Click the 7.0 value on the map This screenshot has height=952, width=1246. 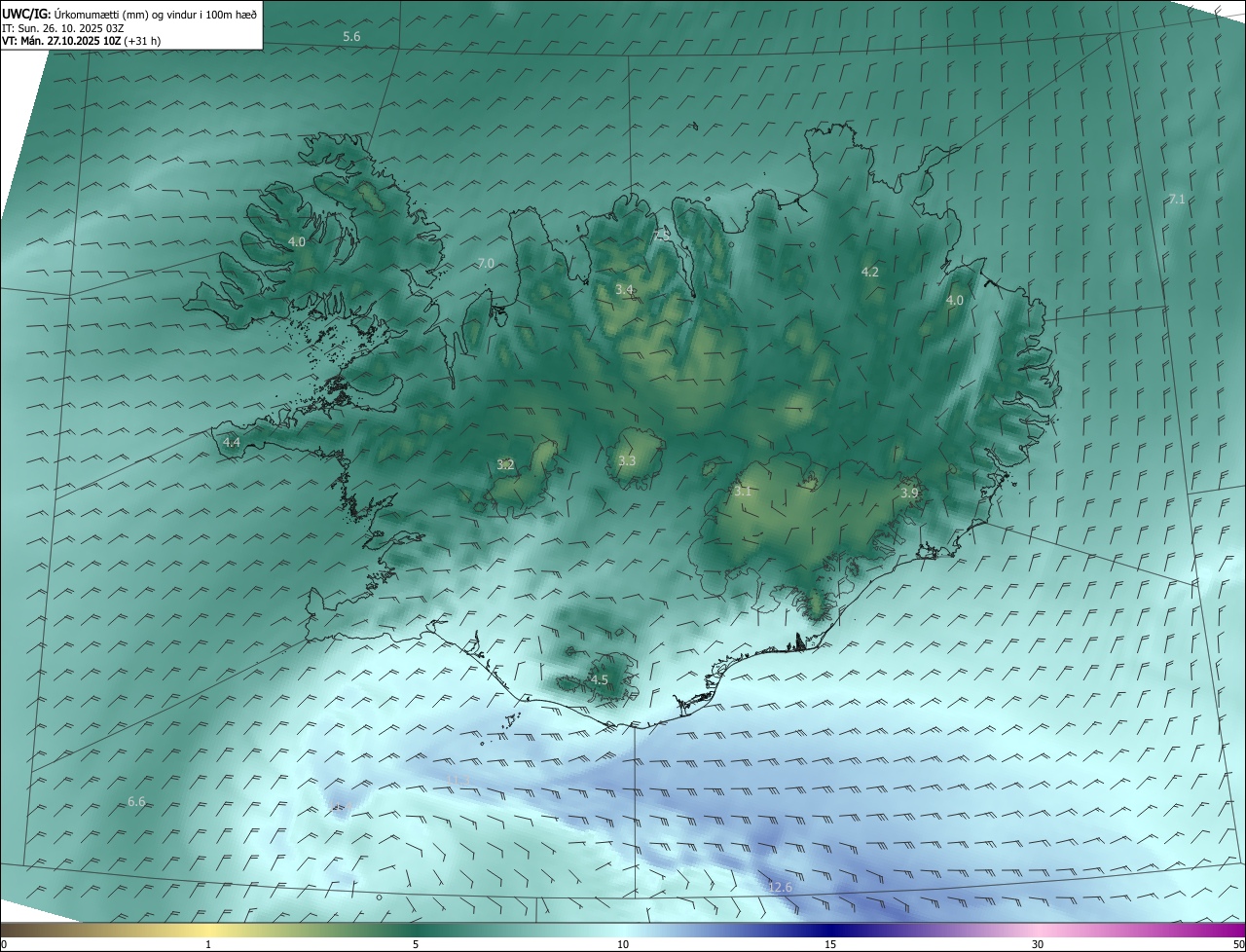pyautogui.click(x=486, y=264)
